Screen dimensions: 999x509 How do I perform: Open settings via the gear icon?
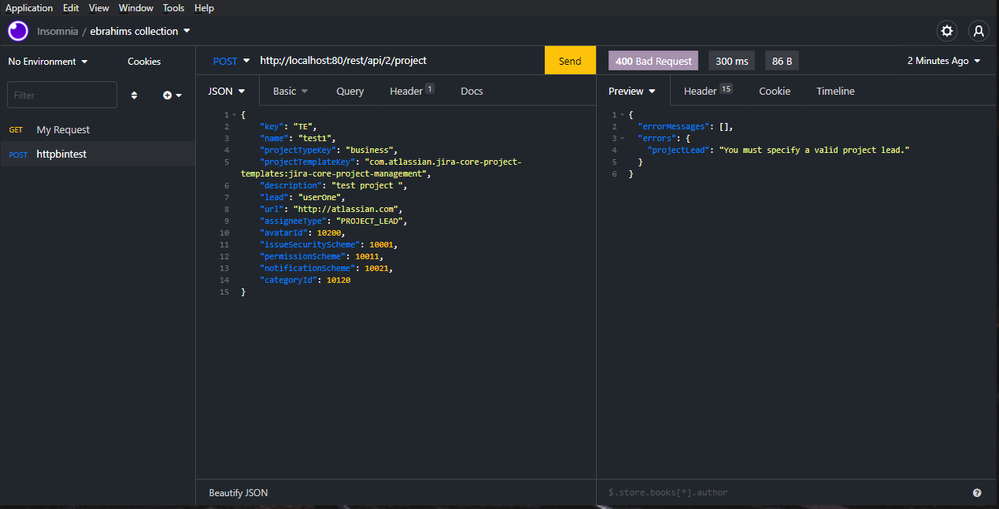(947, 31)
